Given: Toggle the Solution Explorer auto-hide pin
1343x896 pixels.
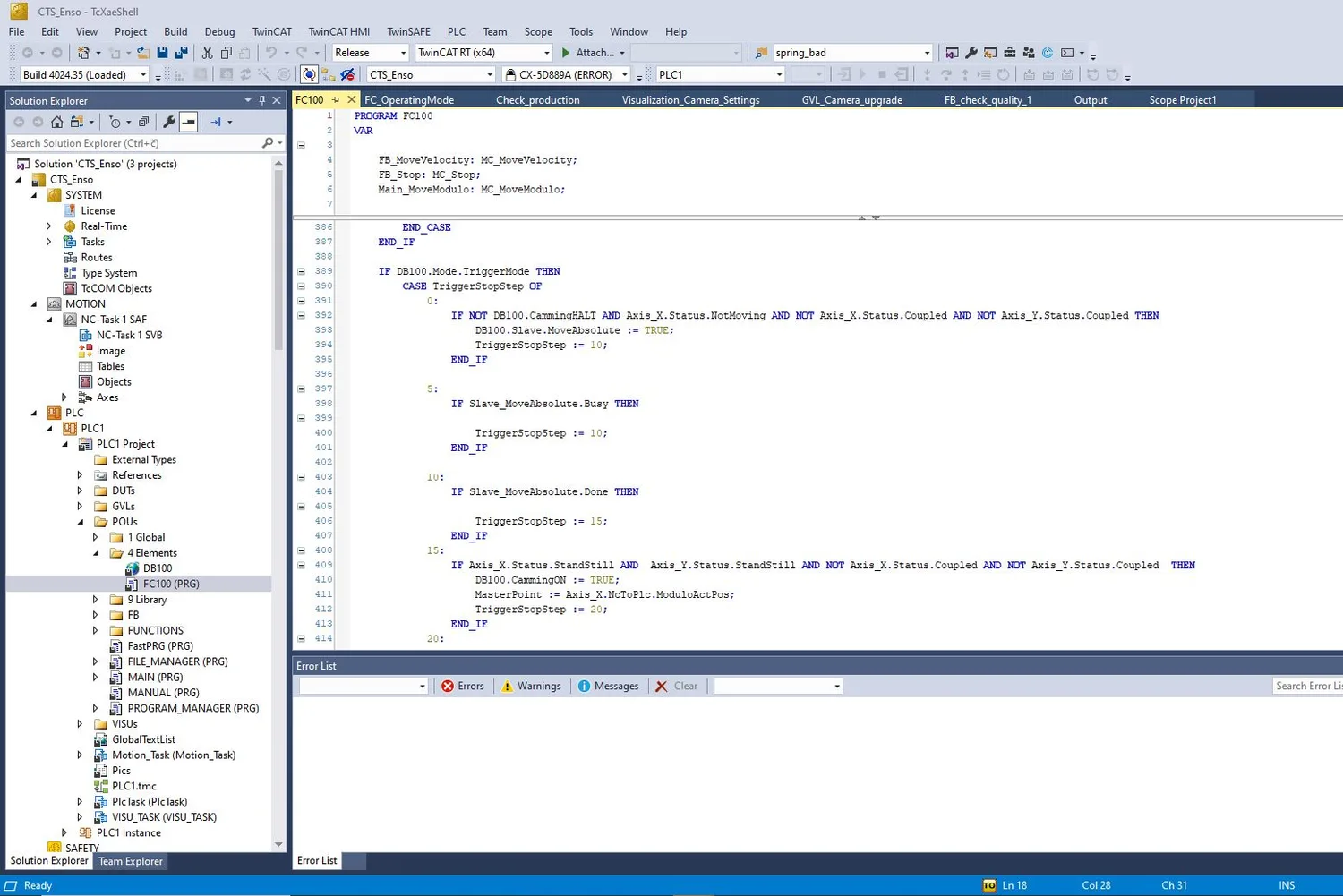Looking at the screenshot, I should (x=262, y=100).
